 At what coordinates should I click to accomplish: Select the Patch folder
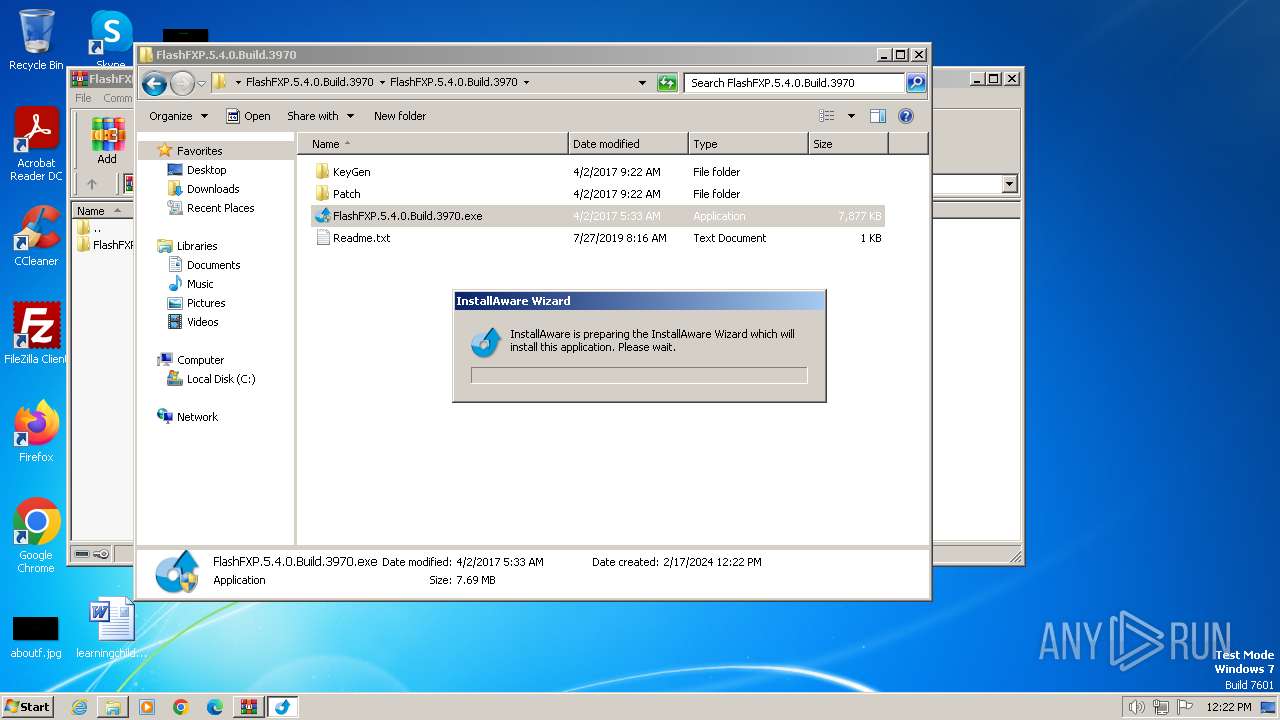click(x=346, y=194)
